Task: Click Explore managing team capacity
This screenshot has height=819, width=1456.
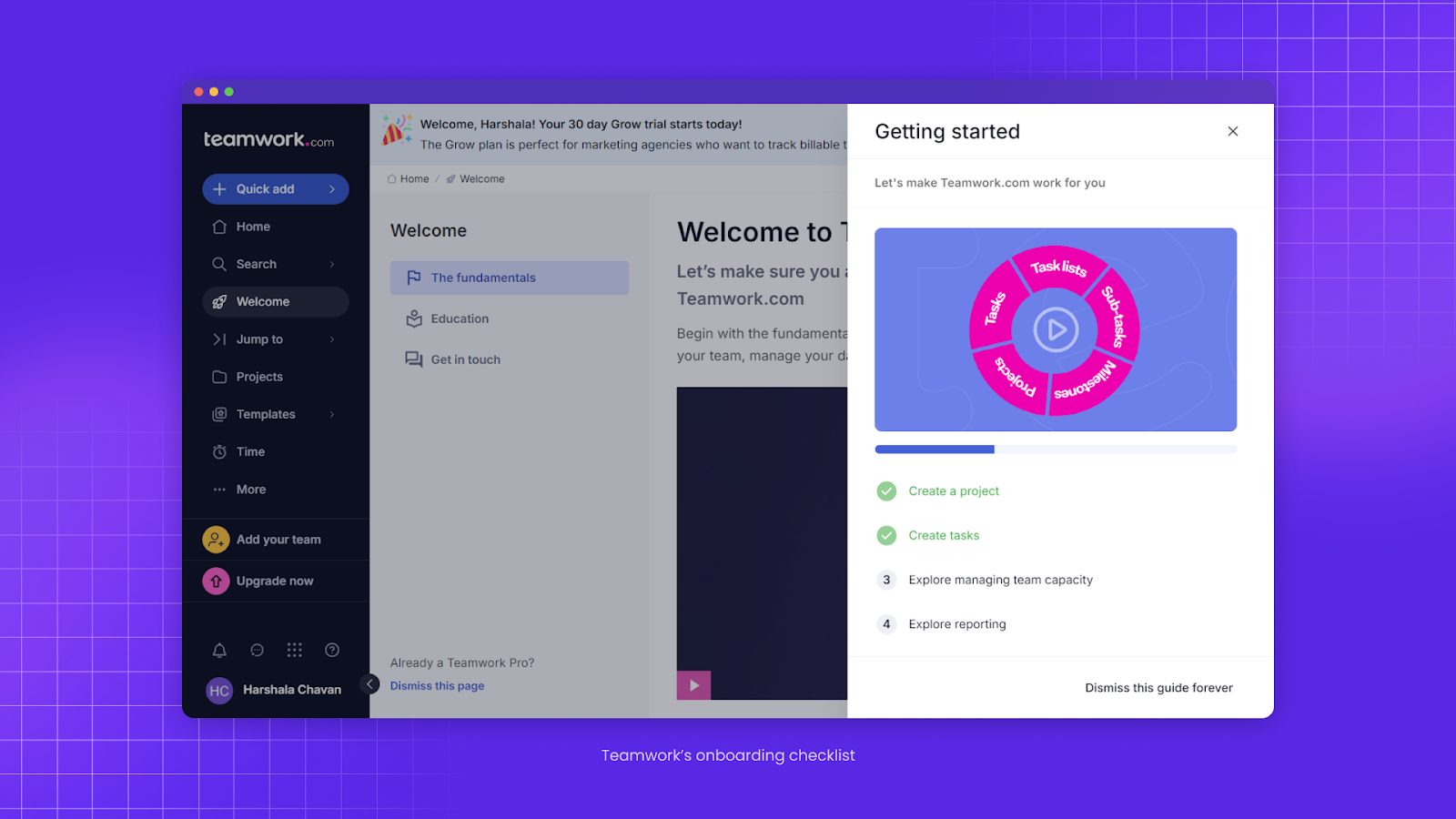Action: (x=1000, y=580)
